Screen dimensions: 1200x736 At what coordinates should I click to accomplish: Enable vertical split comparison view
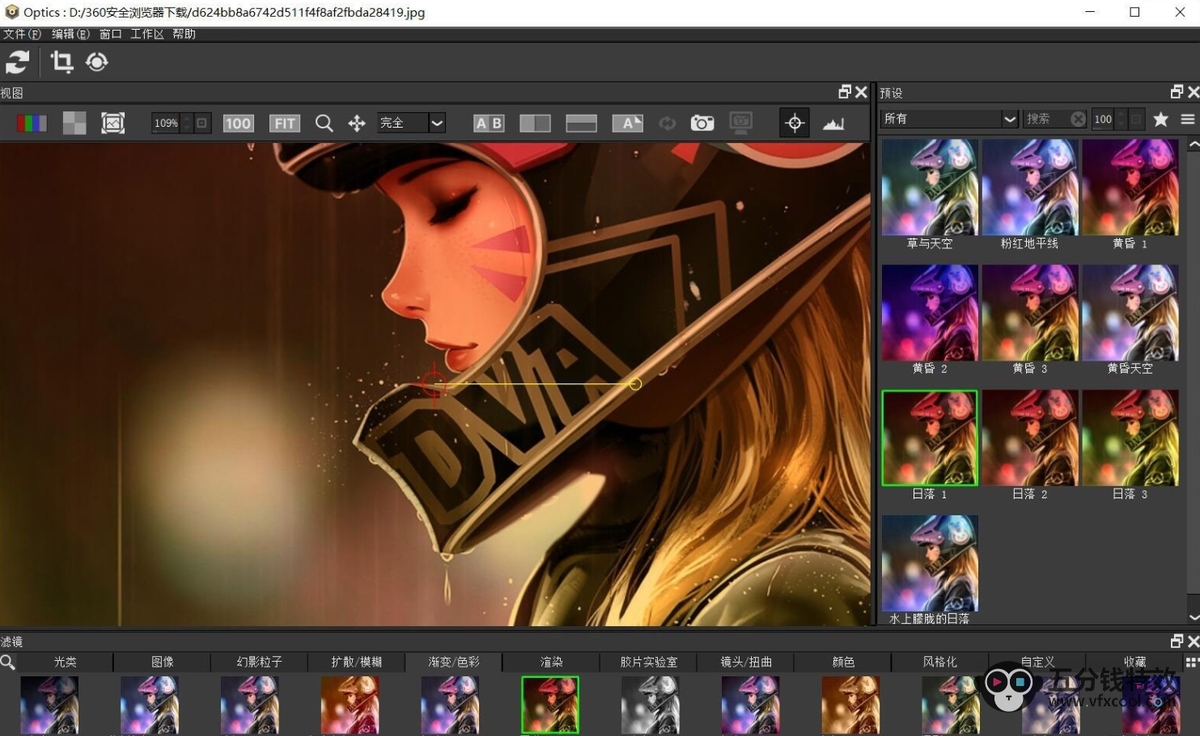(535, 123)
